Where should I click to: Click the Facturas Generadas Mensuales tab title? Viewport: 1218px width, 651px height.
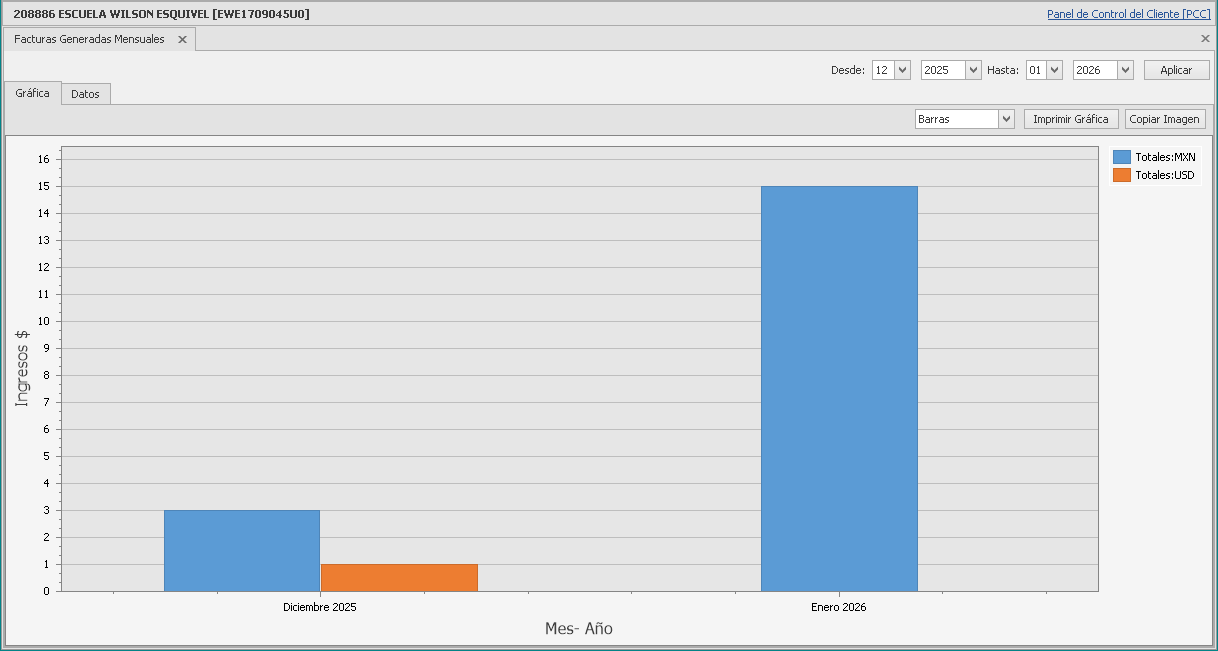(89, 40)
